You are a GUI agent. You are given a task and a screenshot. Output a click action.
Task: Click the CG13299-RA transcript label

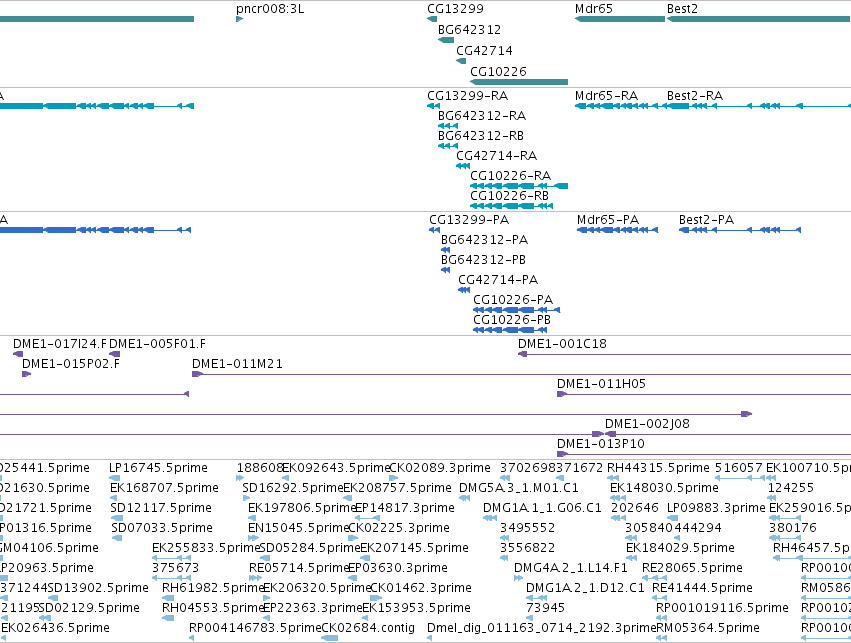point(467,96)
